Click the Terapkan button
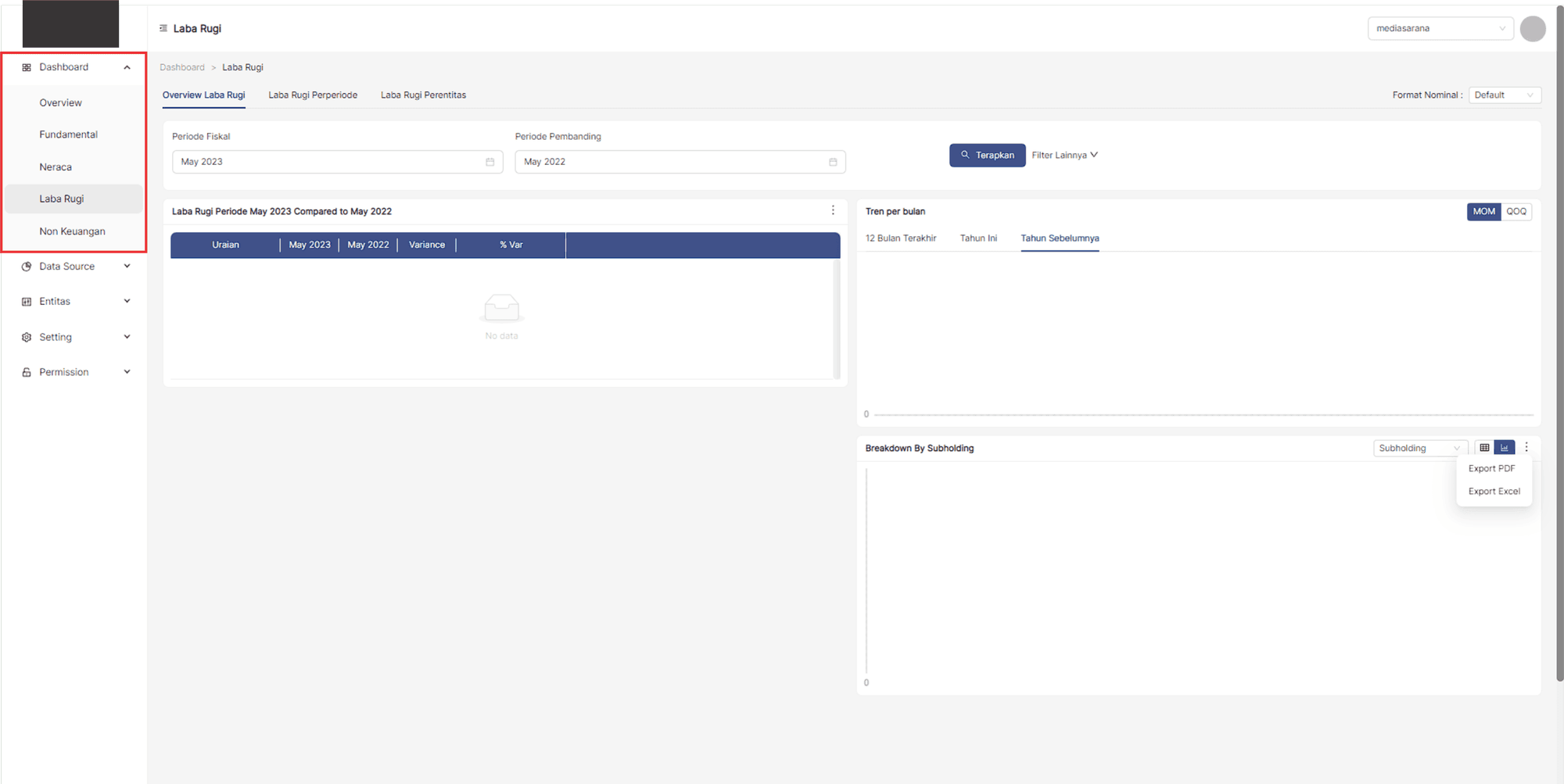The image size is (1564, 784). pyautogui.click(x=987, y=155)
